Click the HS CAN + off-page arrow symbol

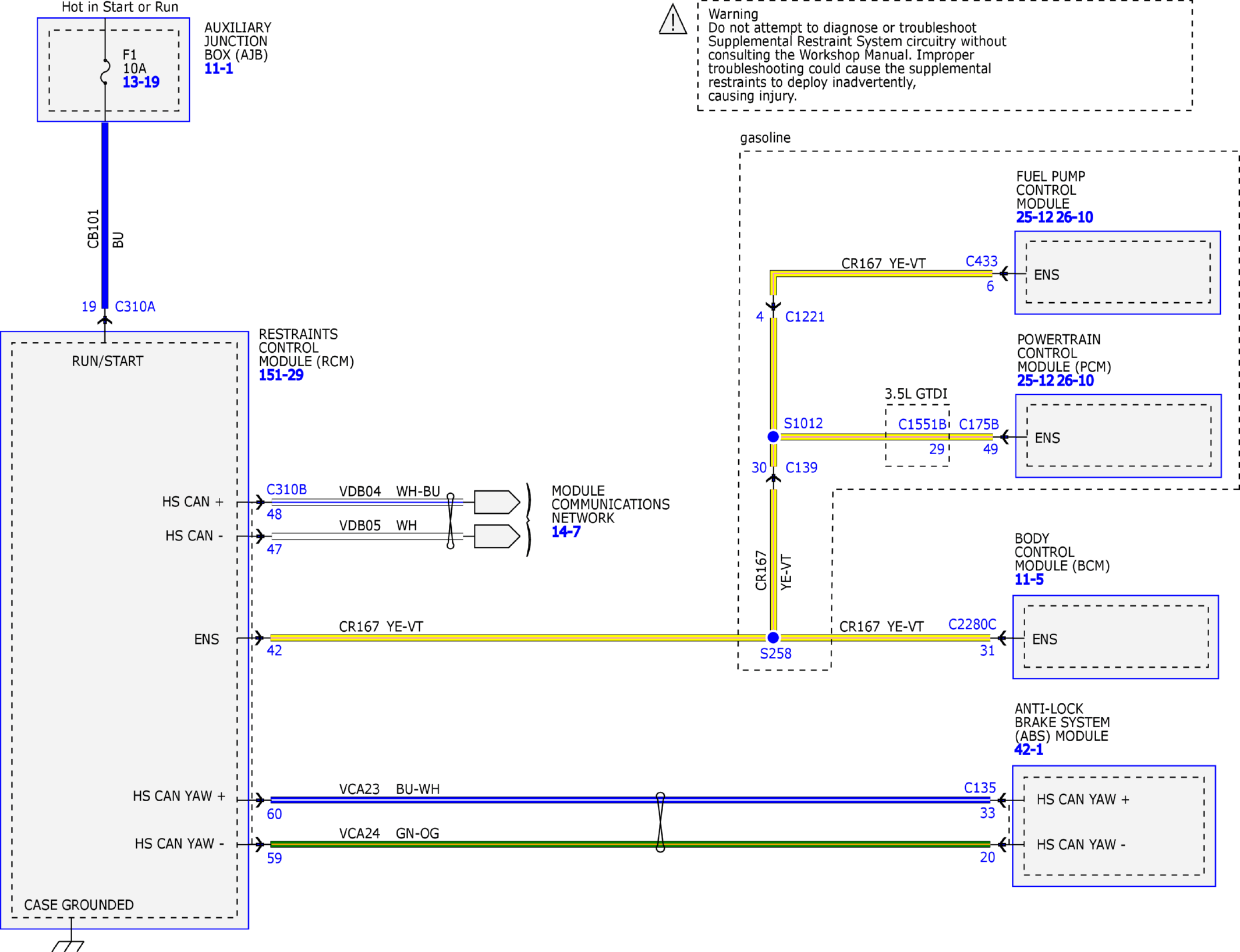(x=497, y=502)
